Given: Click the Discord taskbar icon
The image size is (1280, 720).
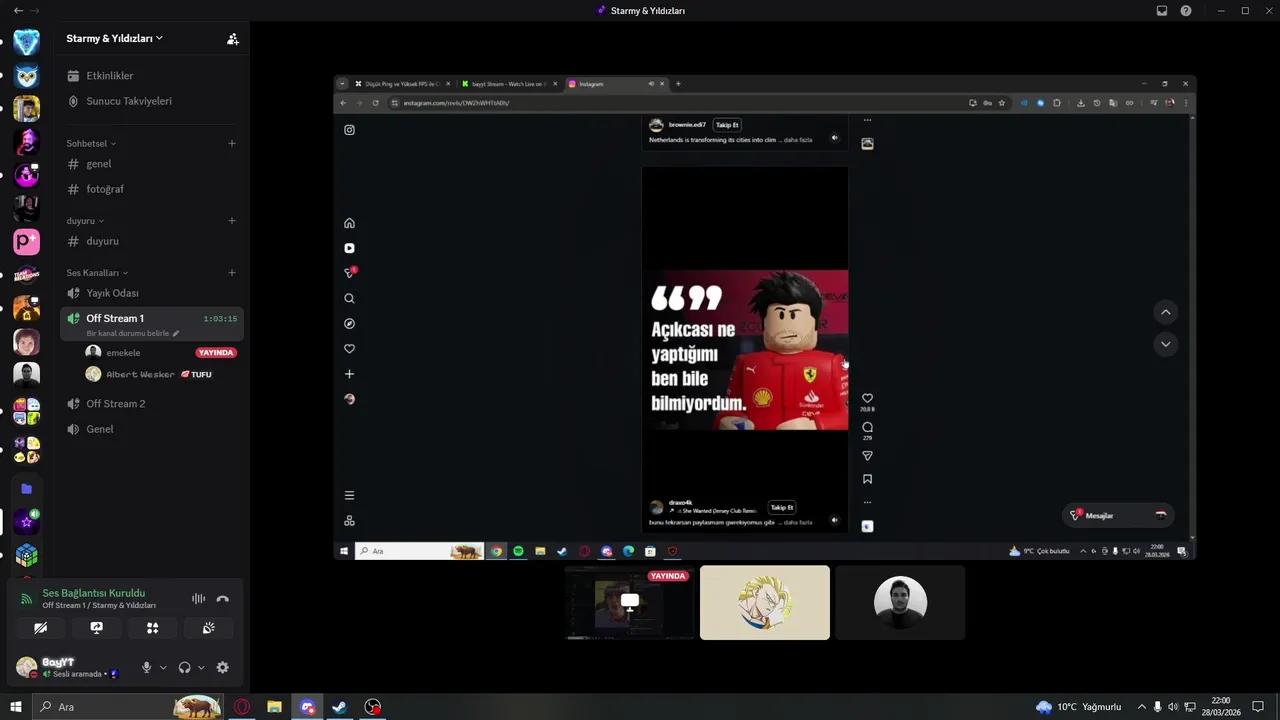Looking at the screenshot, I should (x=308, y=707).
